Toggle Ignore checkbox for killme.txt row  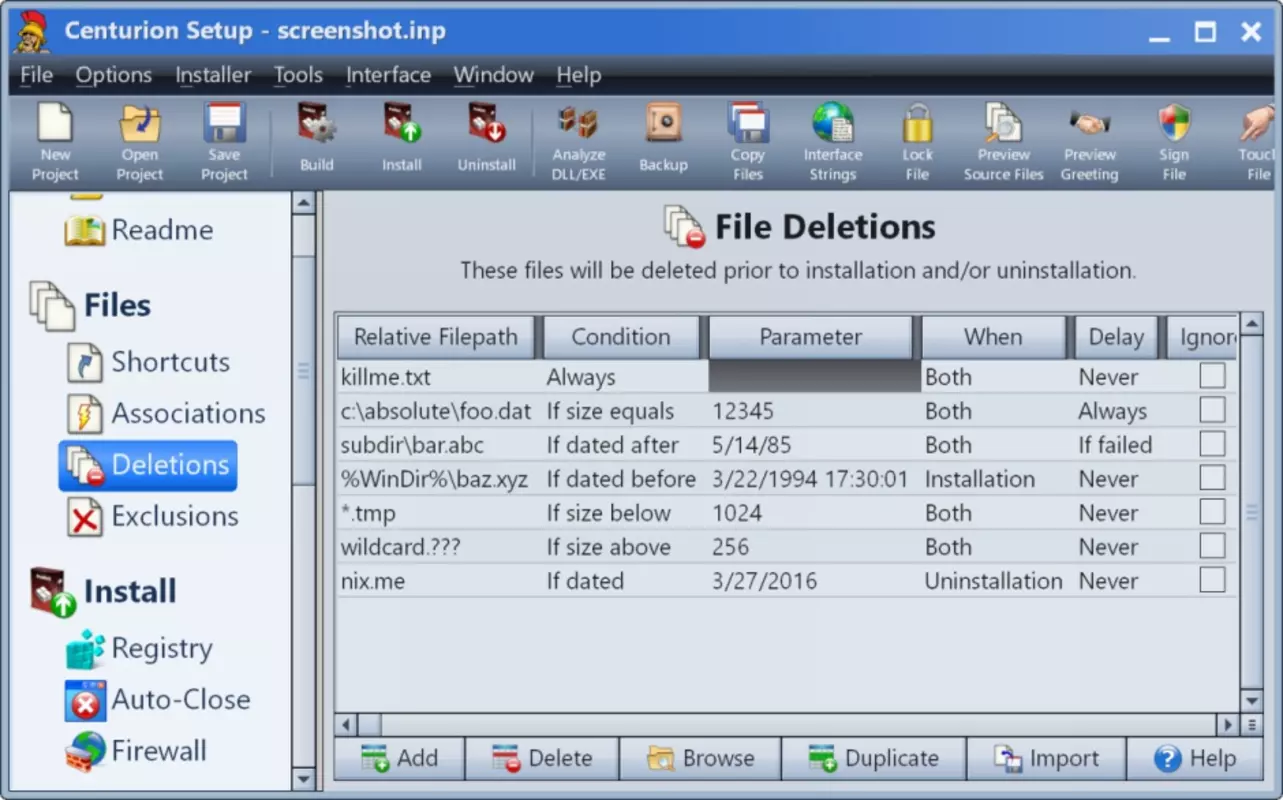[1212, 376]
